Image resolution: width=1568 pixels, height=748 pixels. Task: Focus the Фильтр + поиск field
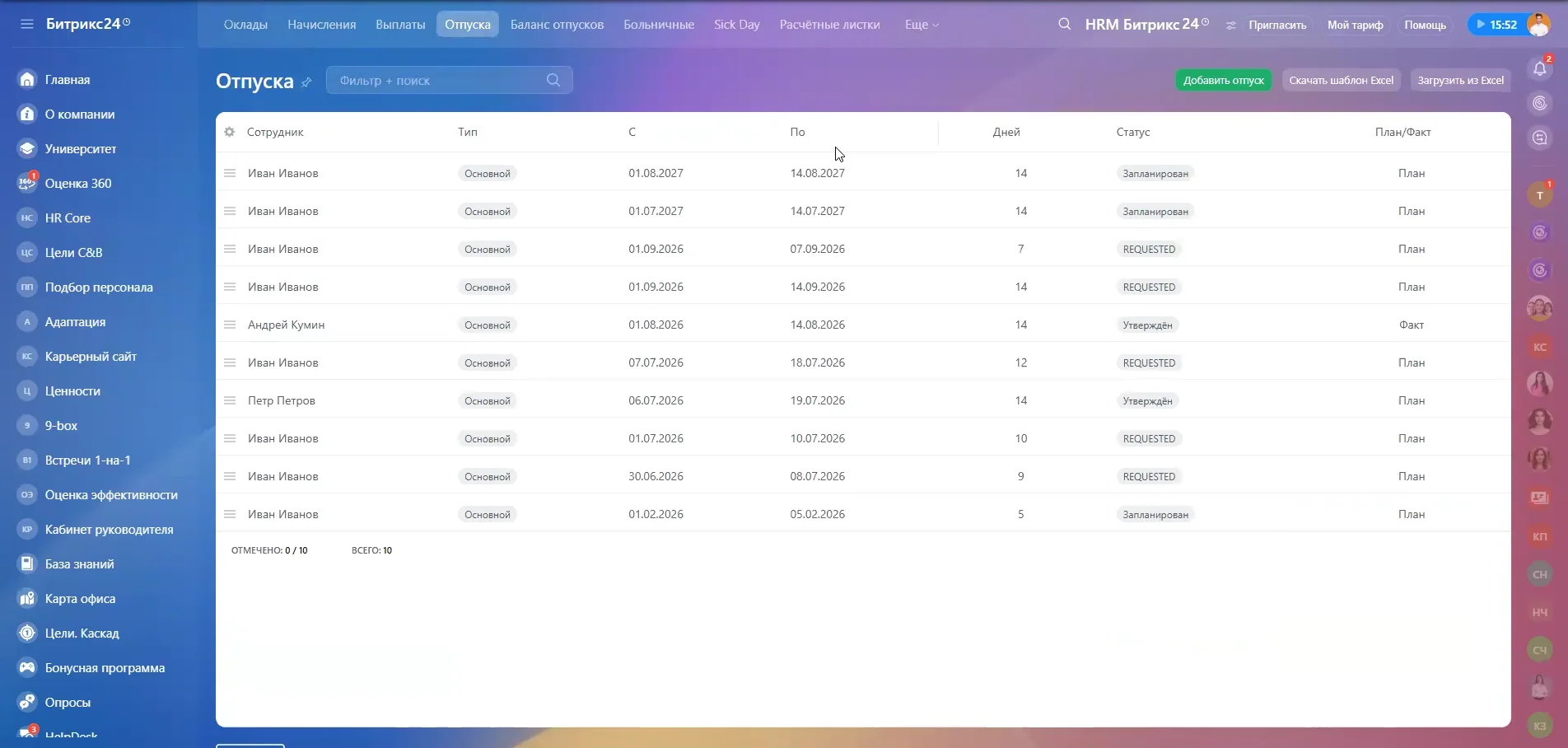tap(449, 80)
